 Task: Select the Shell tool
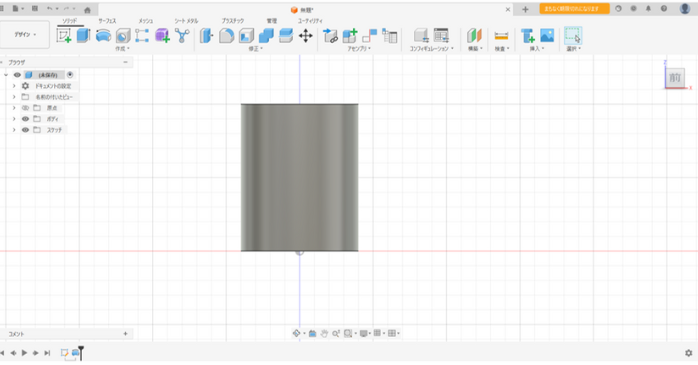246,36
